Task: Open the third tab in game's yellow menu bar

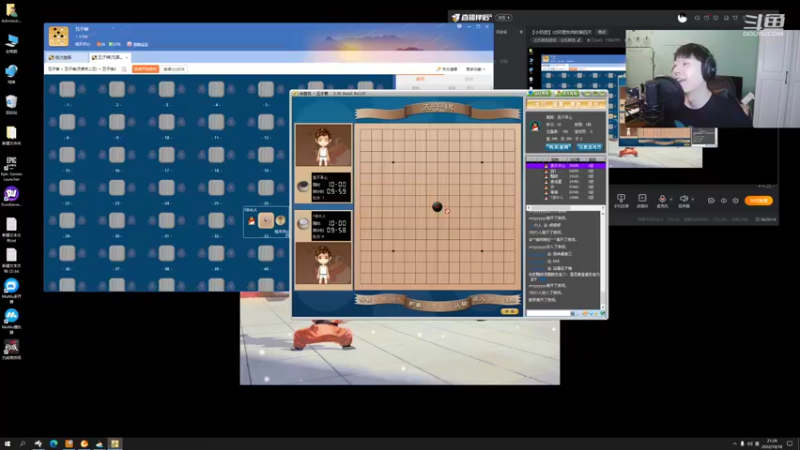Action: coord(575,104)
